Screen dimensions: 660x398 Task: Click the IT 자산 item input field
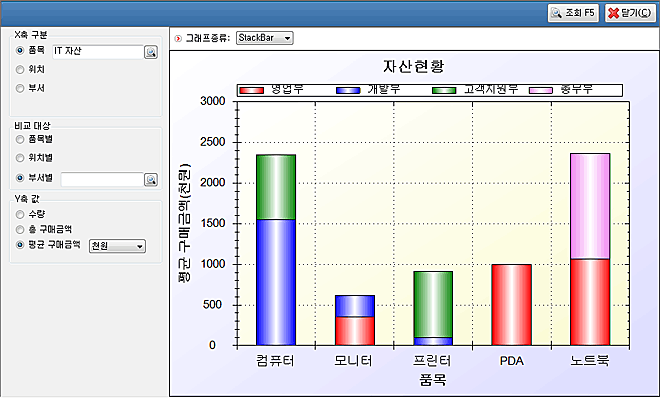[x=98, y=52]
